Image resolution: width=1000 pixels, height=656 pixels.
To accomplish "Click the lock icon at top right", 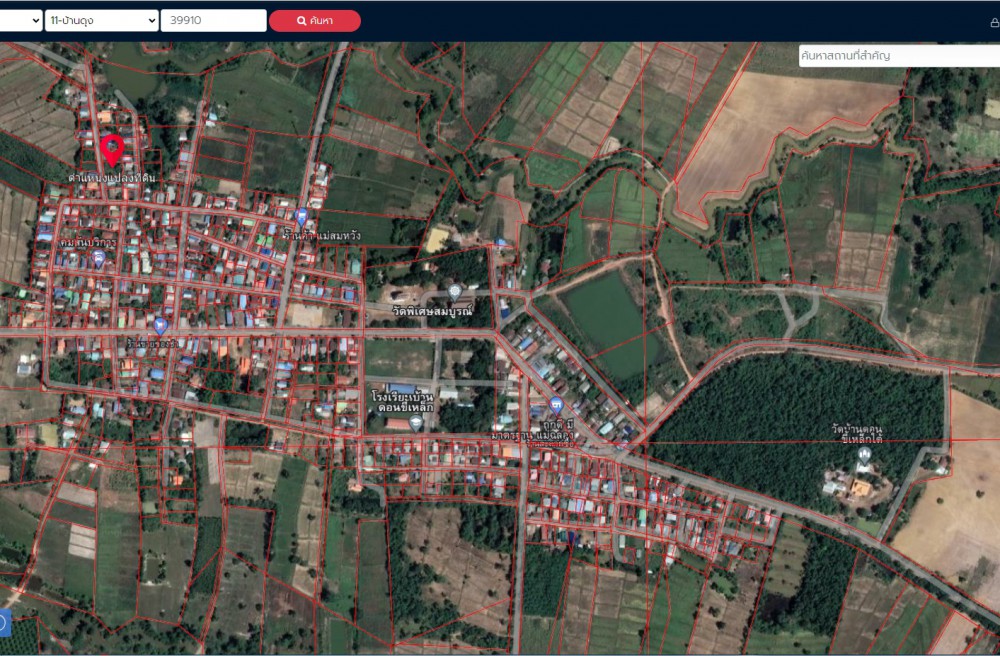I will pyautogui.click(x=993, y=22).
